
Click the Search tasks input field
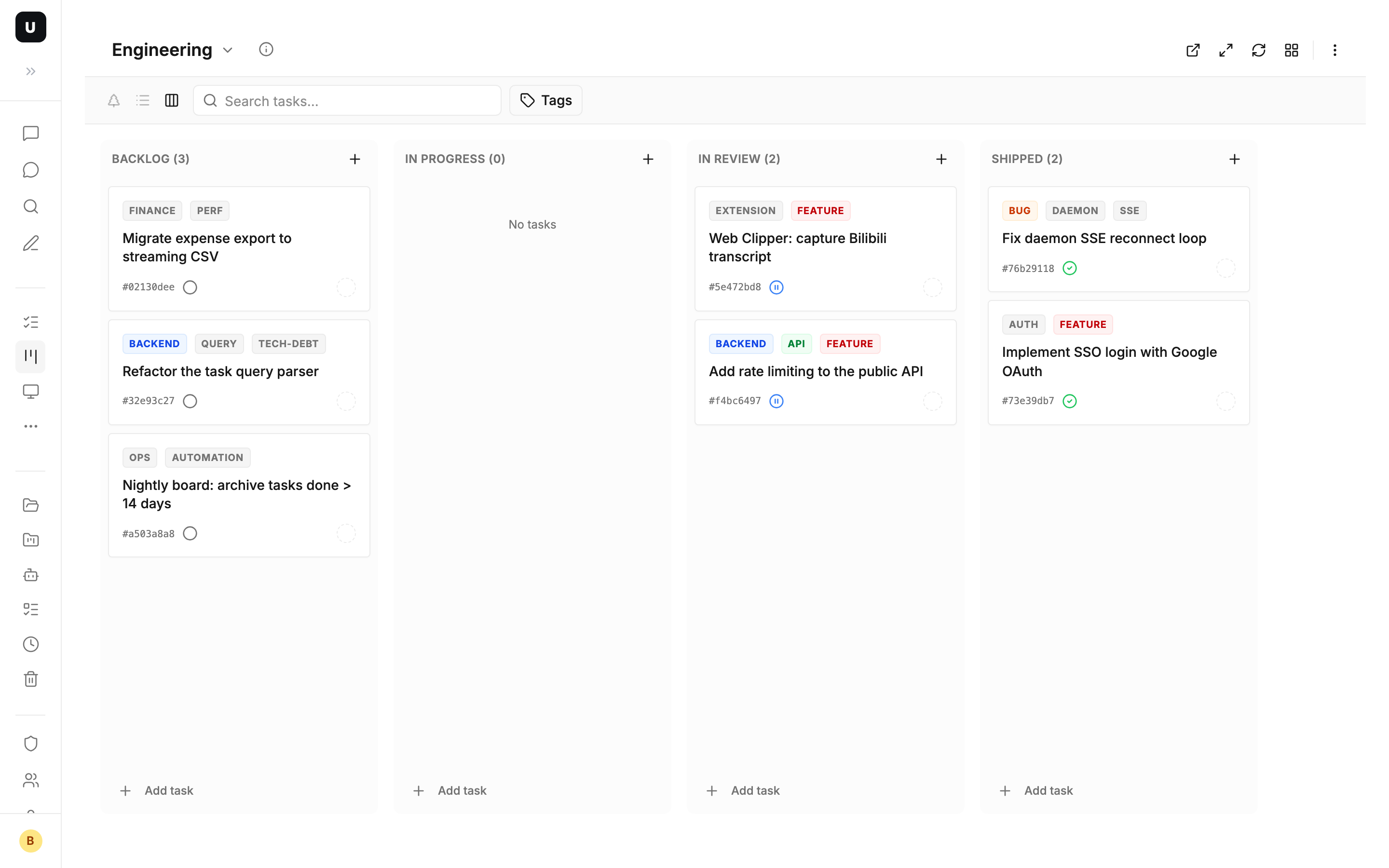347,100
